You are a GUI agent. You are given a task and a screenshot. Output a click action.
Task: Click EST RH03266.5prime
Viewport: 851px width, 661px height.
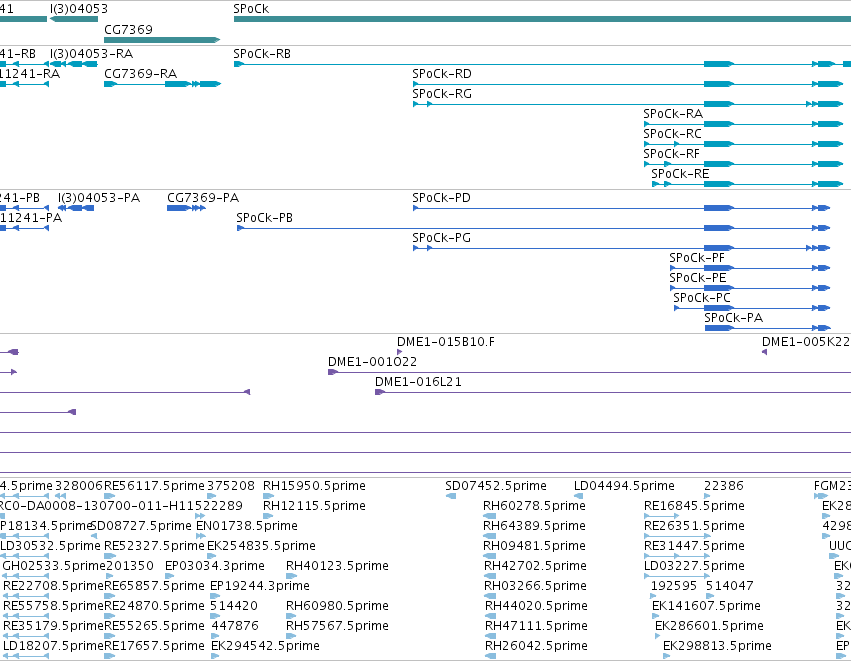[x=536, y=587]
